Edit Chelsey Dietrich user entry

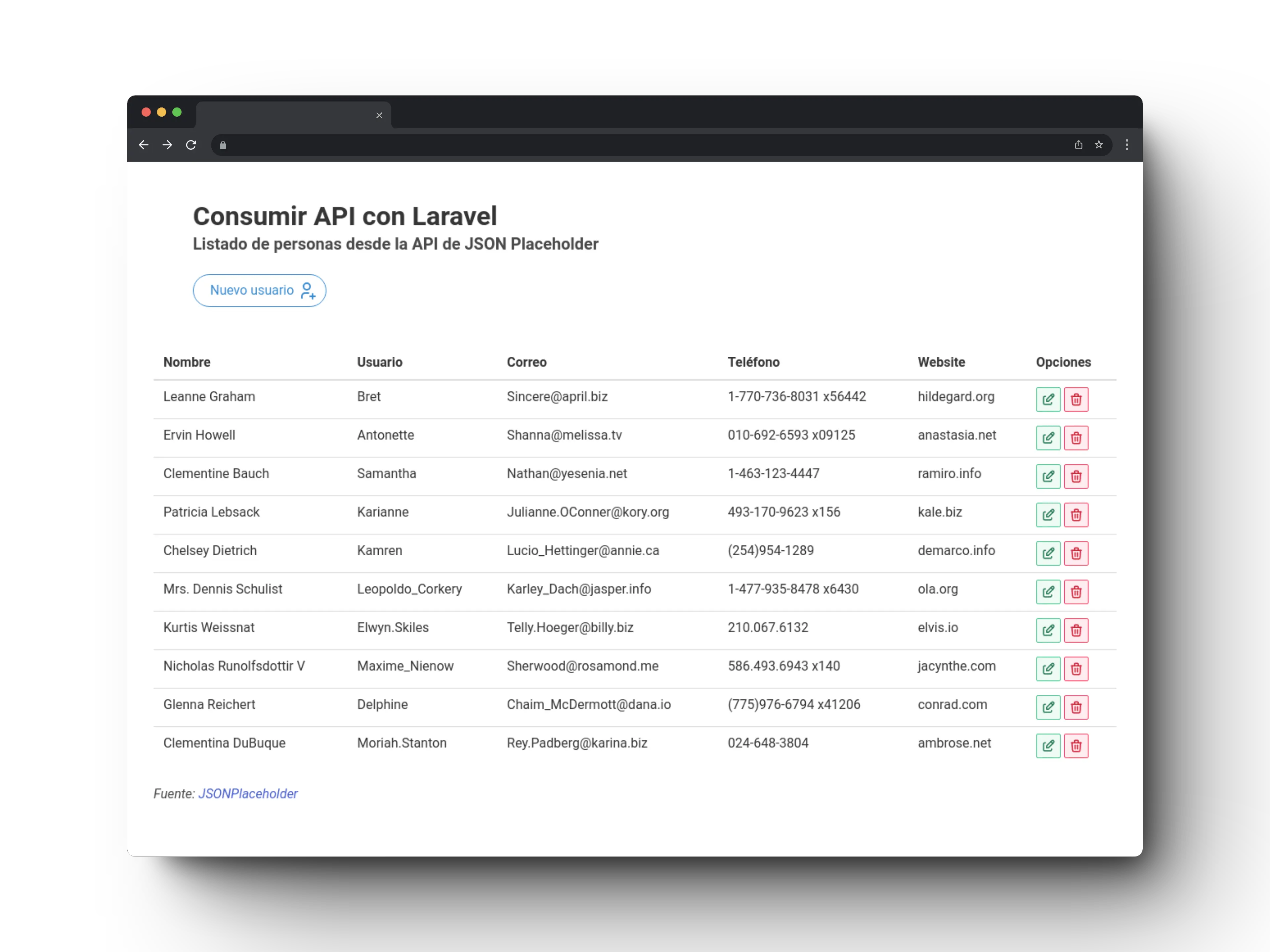(x=1048, y=553)
